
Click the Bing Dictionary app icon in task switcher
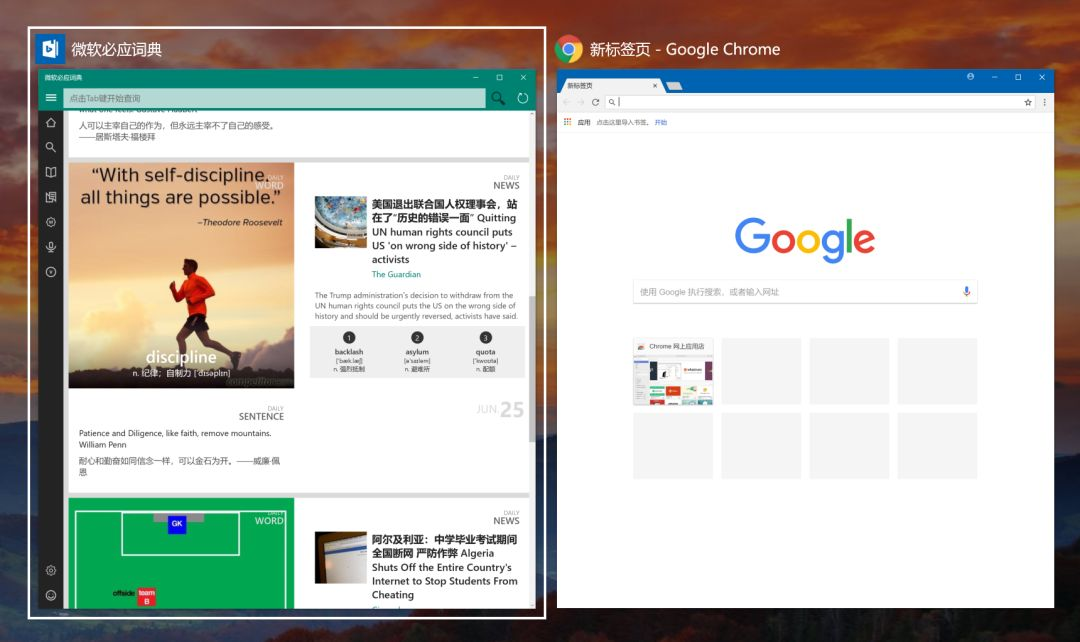[50, 49]
